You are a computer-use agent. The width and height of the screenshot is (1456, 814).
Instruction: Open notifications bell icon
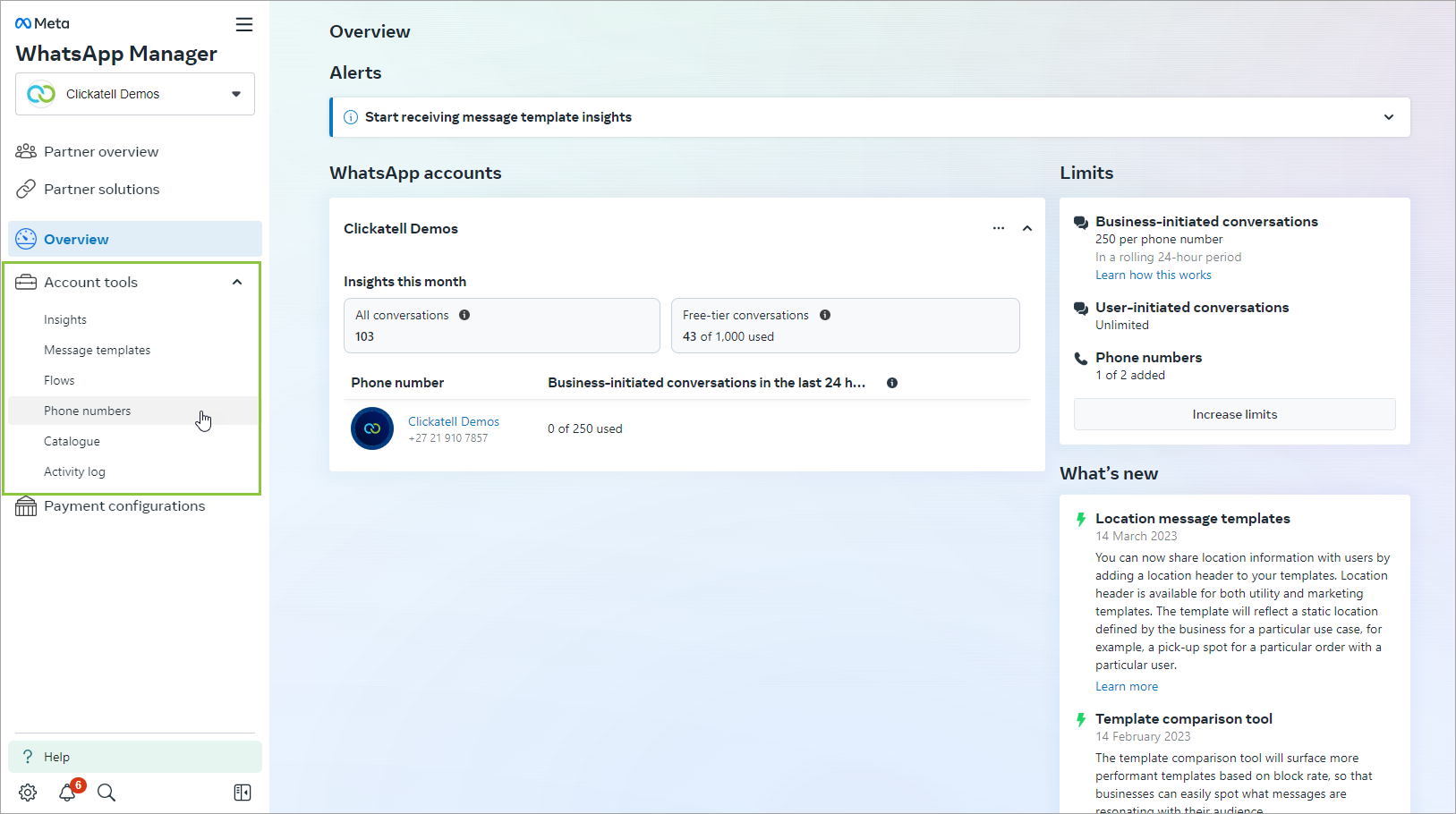(x=68, y=793)
